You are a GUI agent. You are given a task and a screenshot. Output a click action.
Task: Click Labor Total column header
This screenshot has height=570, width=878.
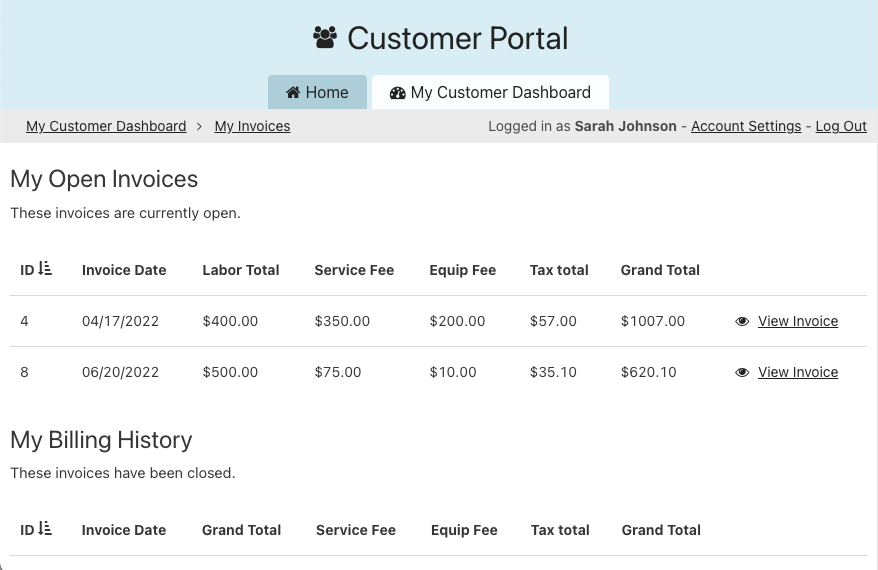click(x=240, y=270)
